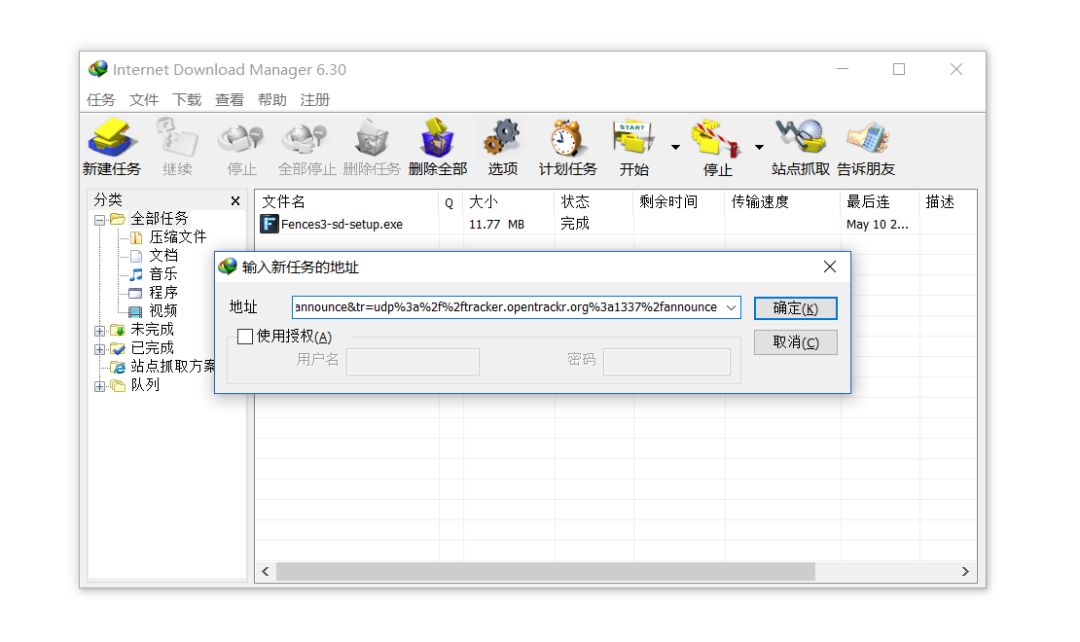Image resolution: width=1080 pixels, height=642 pixels.
Task: Sort by 传输速度 column header
Action: pos(782,202)
